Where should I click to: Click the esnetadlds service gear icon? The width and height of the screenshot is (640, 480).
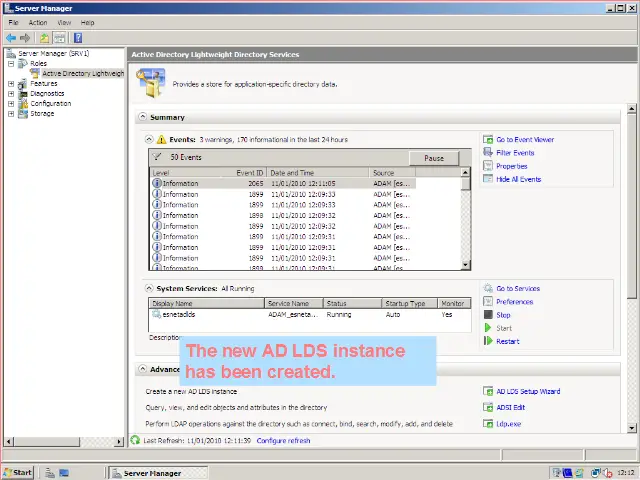coord(156,314)
